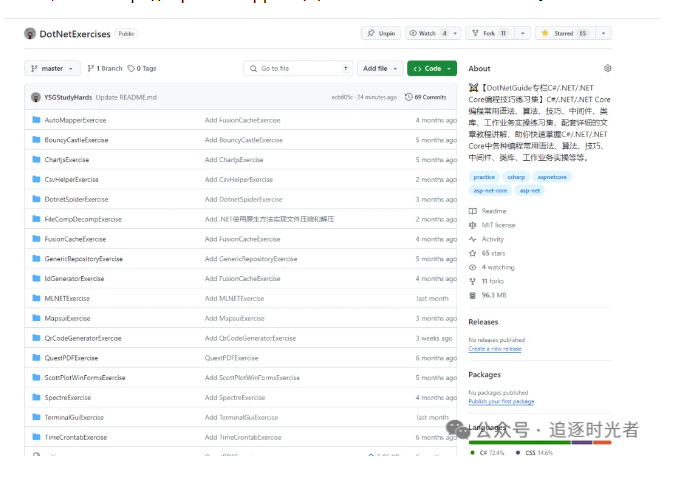Open the QrCodeGeneratorExercise folder
The height and width of the screenshot is (479, 688).
coord(83,338)
